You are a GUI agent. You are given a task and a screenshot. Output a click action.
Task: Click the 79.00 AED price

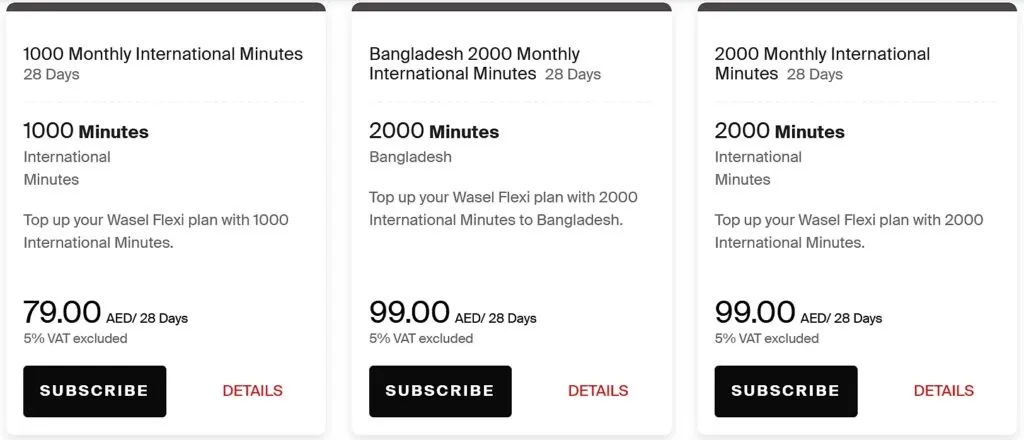click(62, 312)
